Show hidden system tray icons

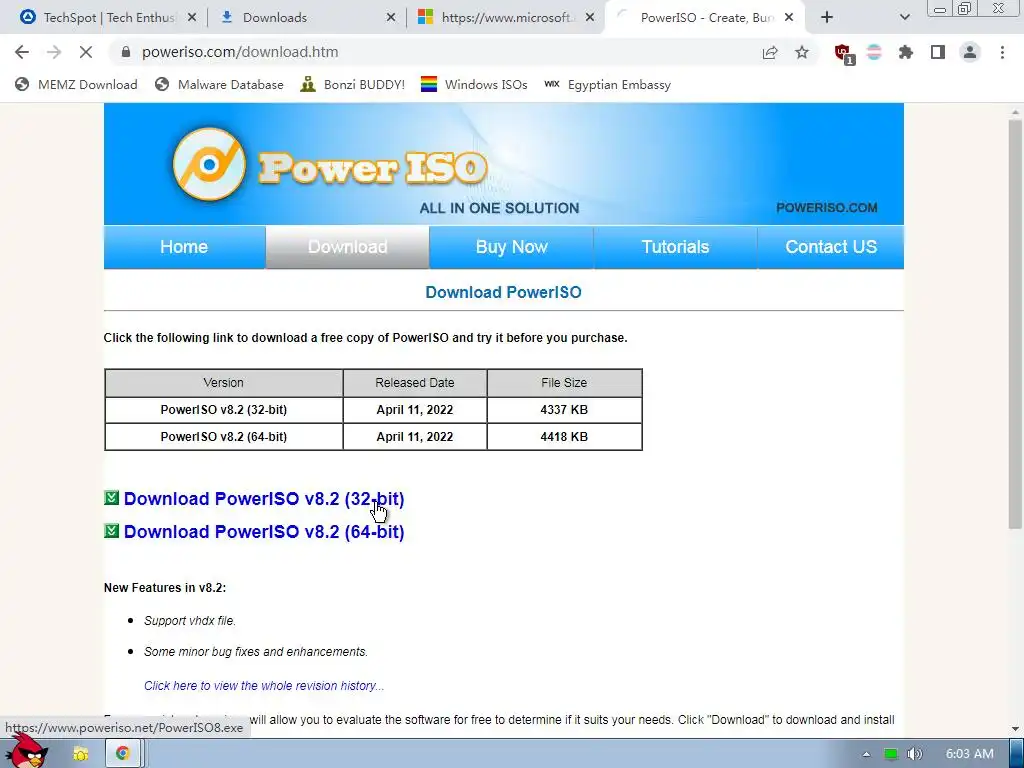pyautogui.click(x=866, y=754)
